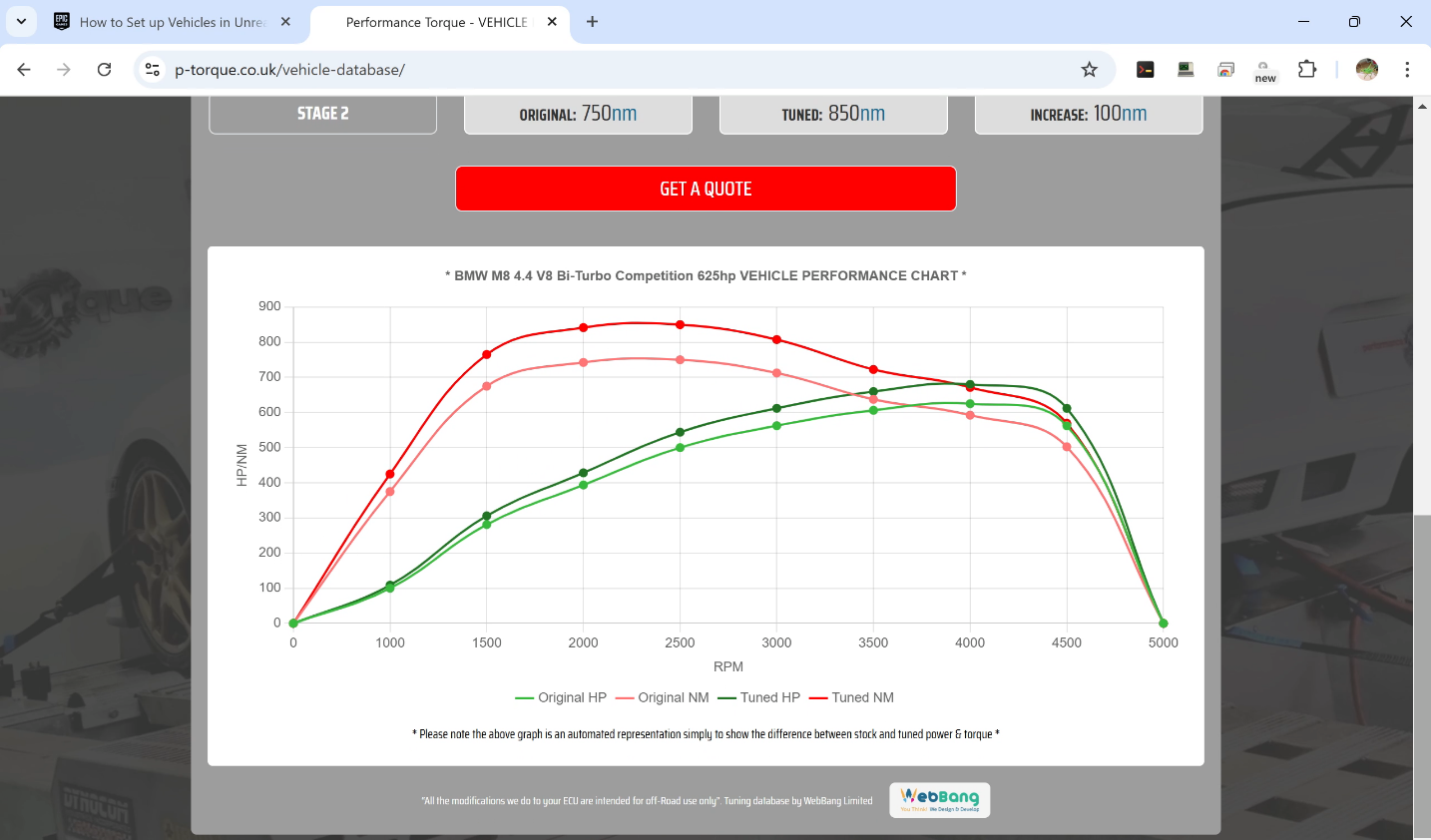The image size is (1431, 840).
Task: Click the GET A QUOTE button
Action: click(x=706, y=189)
